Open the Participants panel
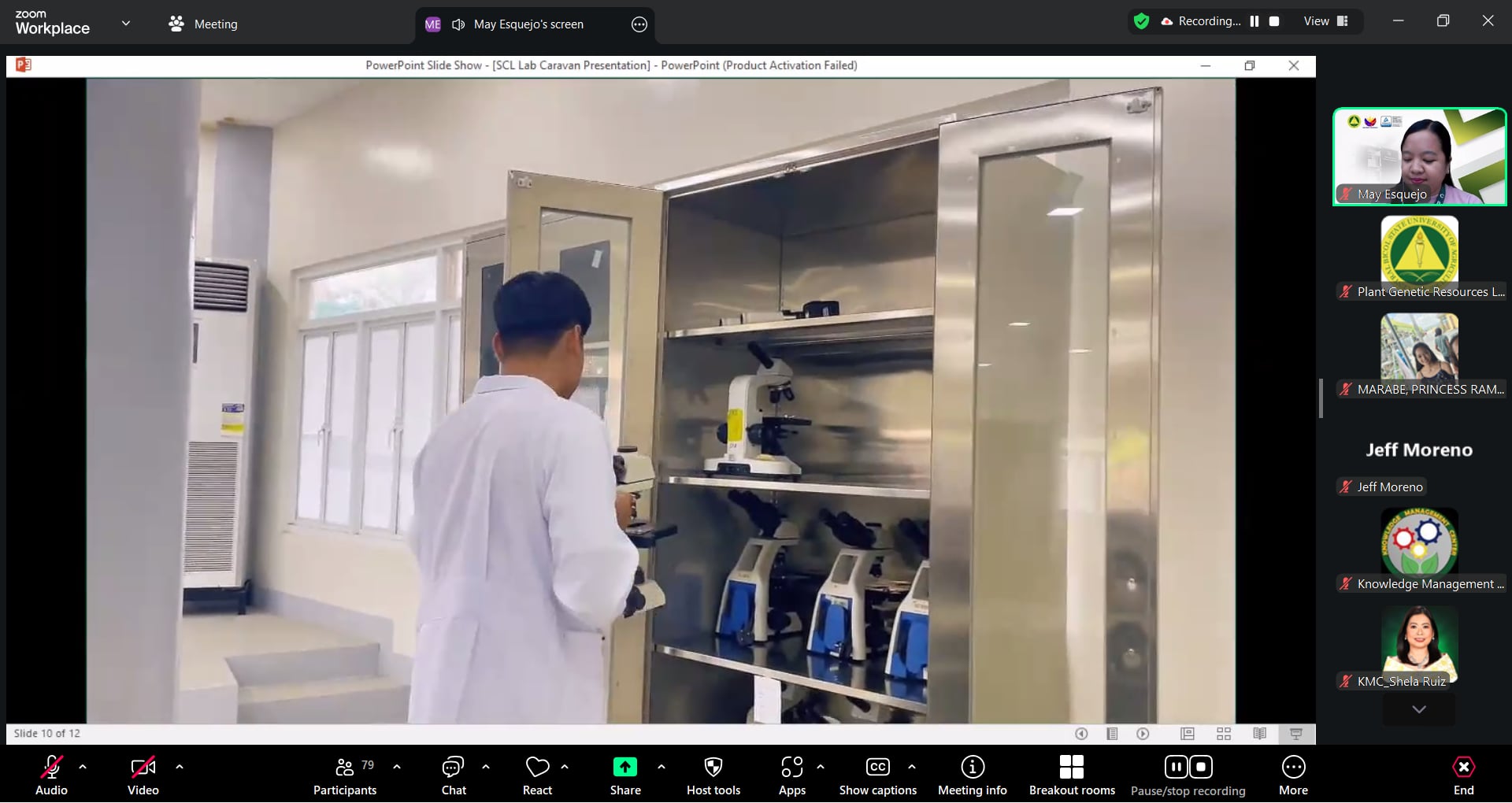 [344, 775]
